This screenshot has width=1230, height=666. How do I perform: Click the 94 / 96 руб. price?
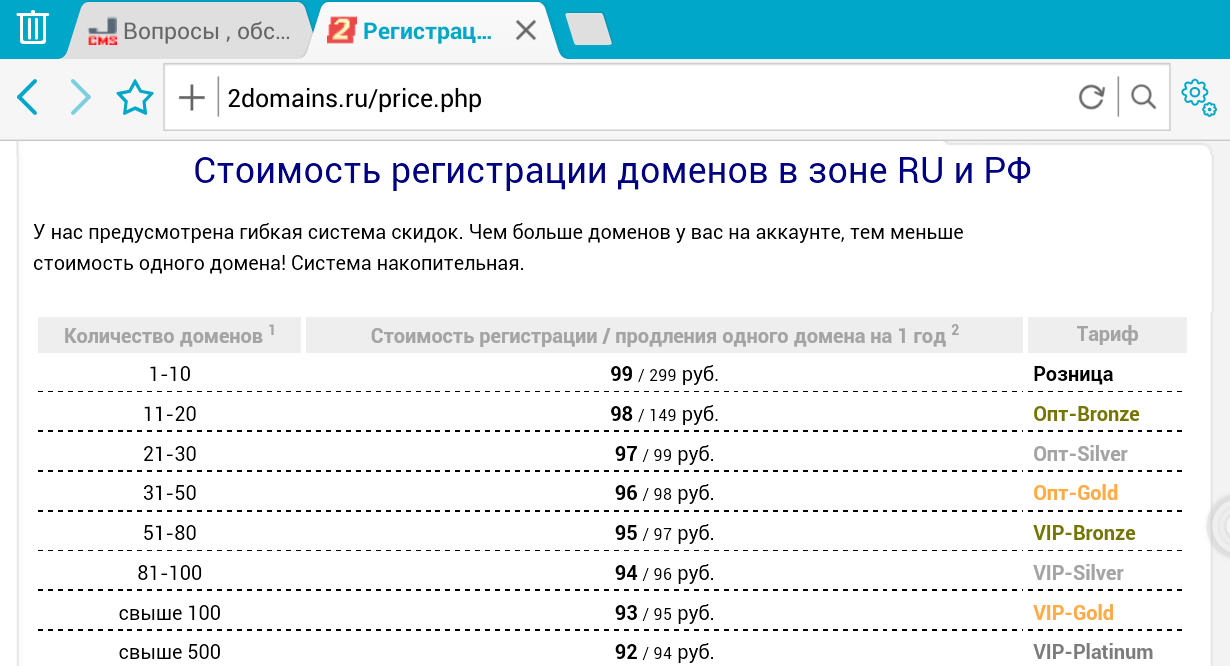[664, 573]
